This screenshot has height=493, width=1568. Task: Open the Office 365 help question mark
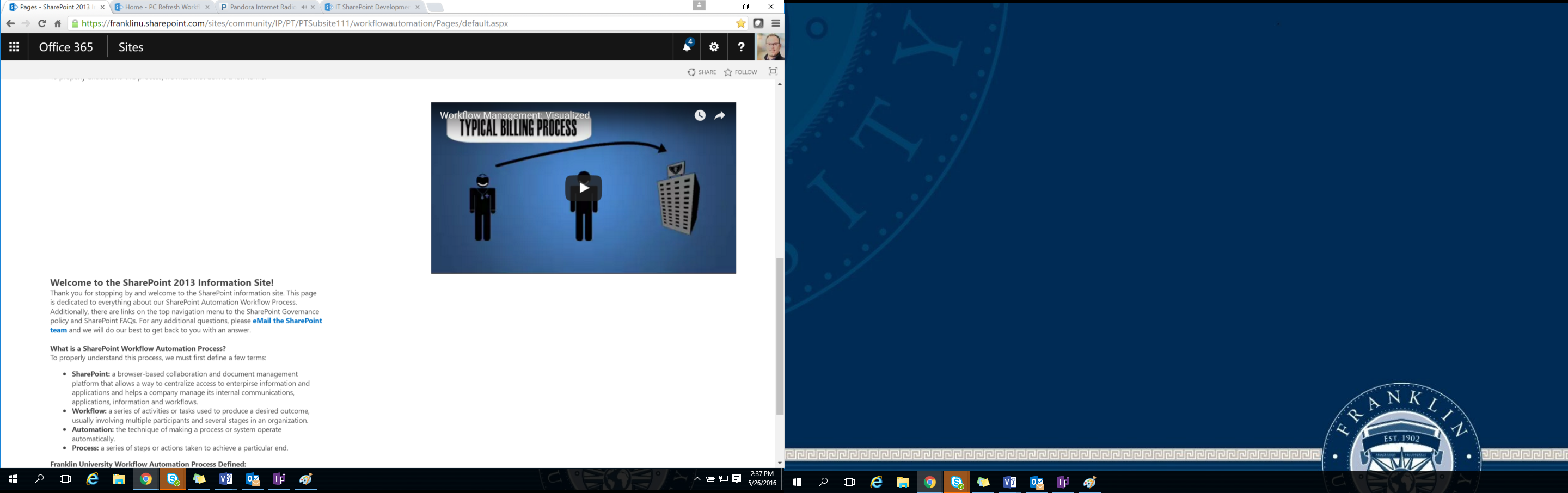741,47
